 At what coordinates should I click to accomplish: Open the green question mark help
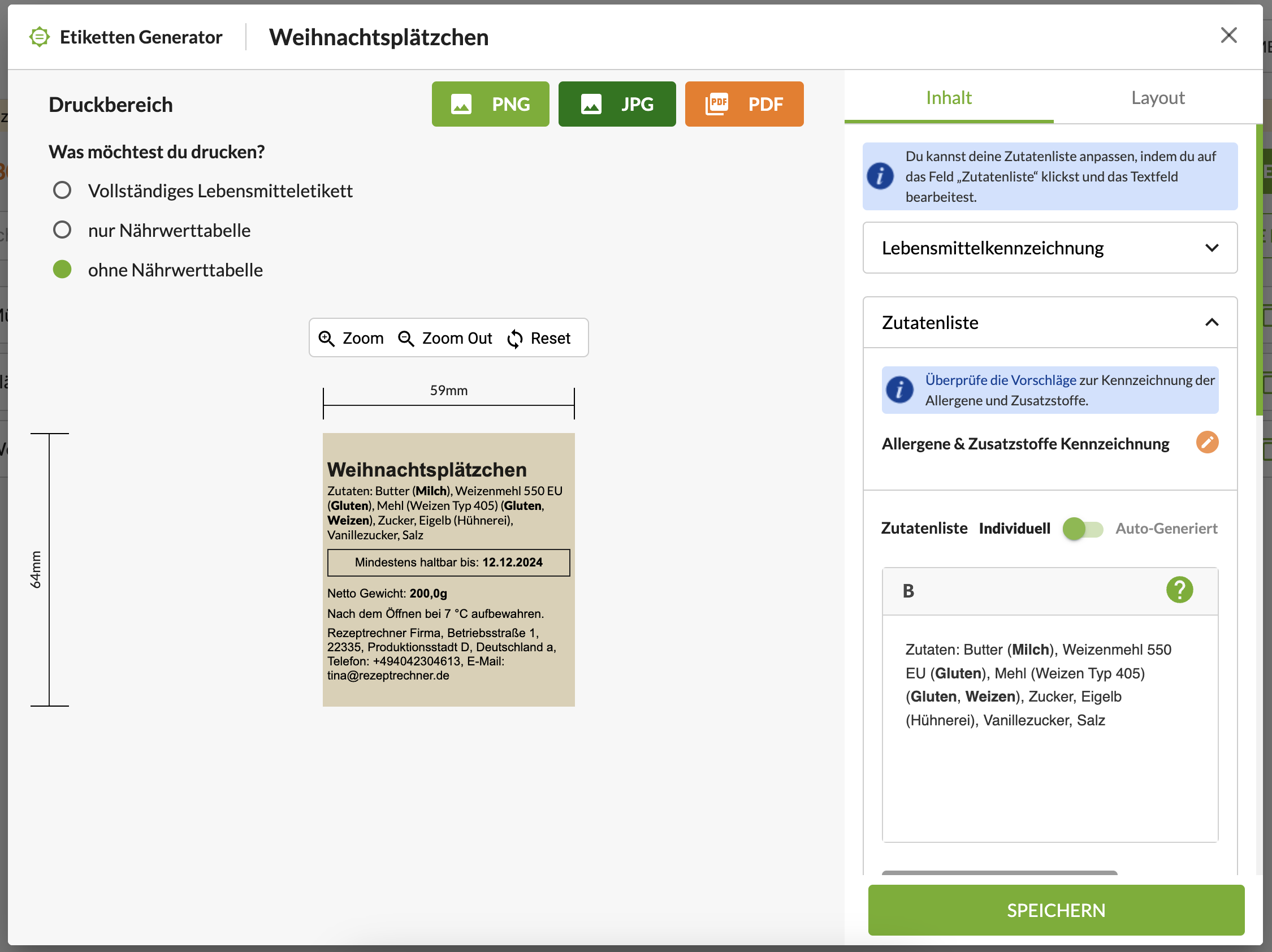pos(1179,590)
